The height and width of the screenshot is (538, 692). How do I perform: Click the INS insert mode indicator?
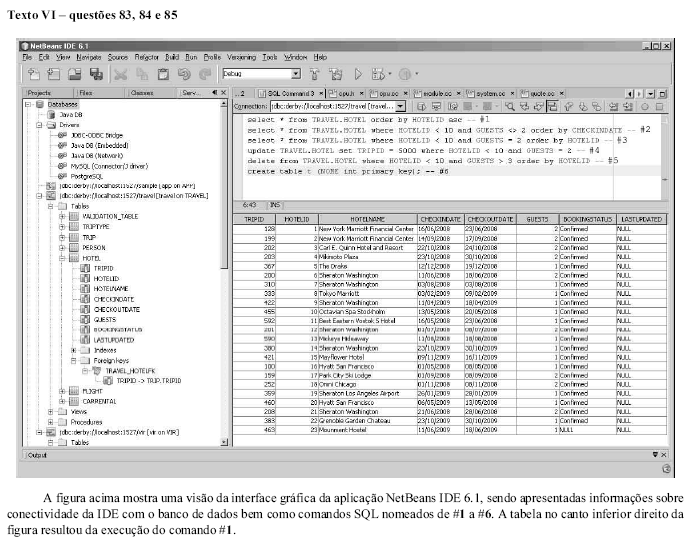click(x=275, y=205)
